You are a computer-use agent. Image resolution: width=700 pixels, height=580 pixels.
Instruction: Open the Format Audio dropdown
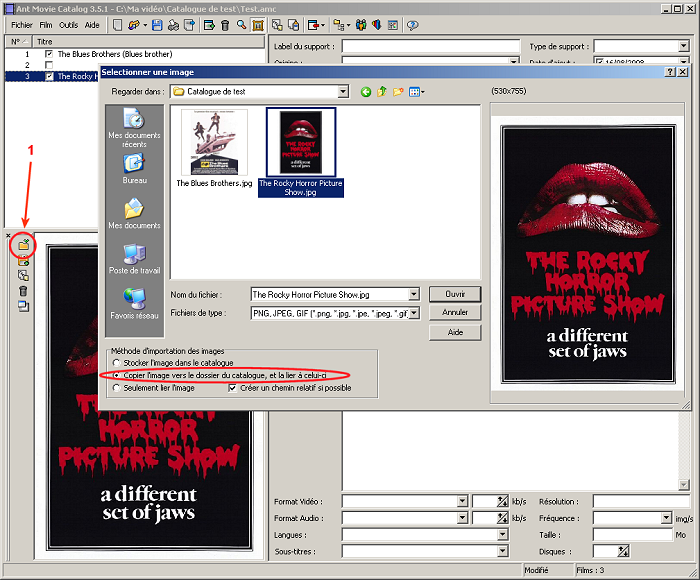[x=462, y=518]
